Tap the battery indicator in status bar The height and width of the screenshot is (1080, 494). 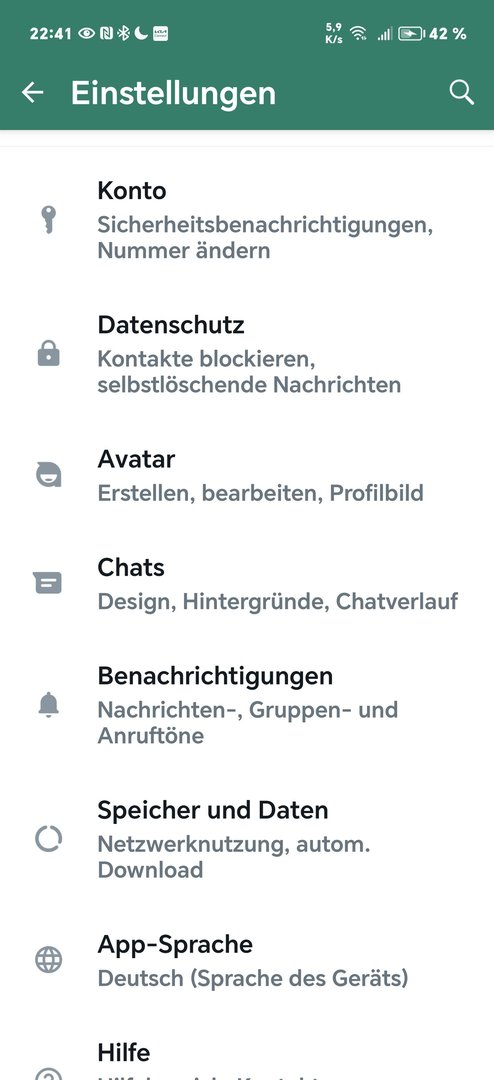pyautogui.click(x=412, y=33)
